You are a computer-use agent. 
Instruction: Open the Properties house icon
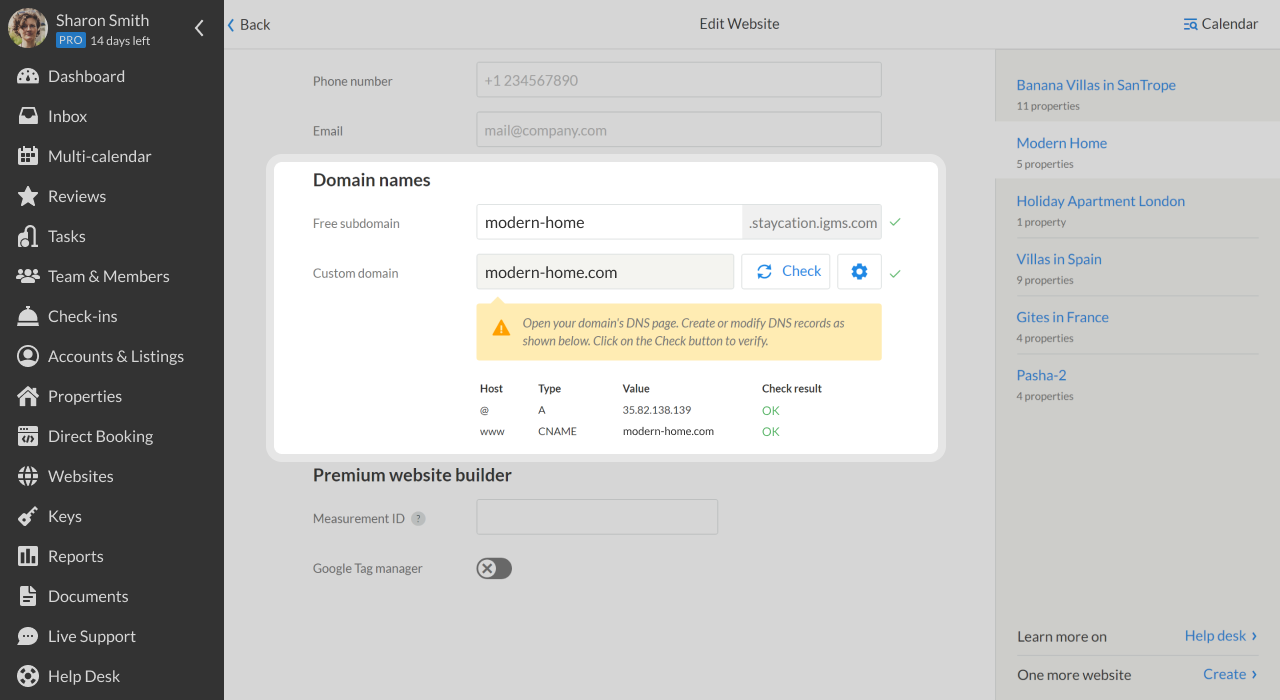[28, 396]
